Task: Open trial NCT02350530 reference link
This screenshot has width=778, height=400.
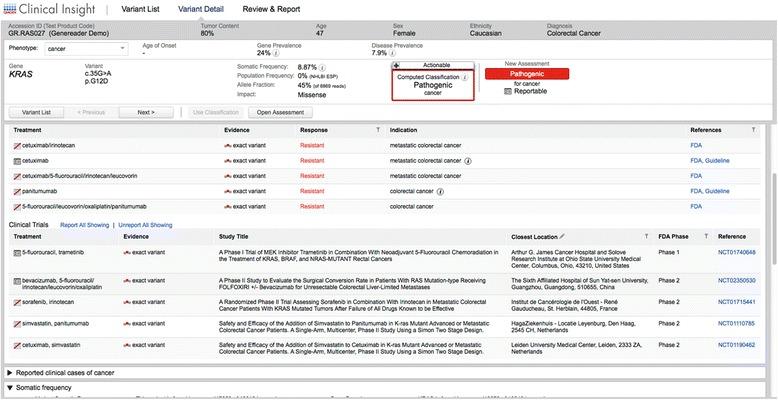Action: [x=737, y=280]
